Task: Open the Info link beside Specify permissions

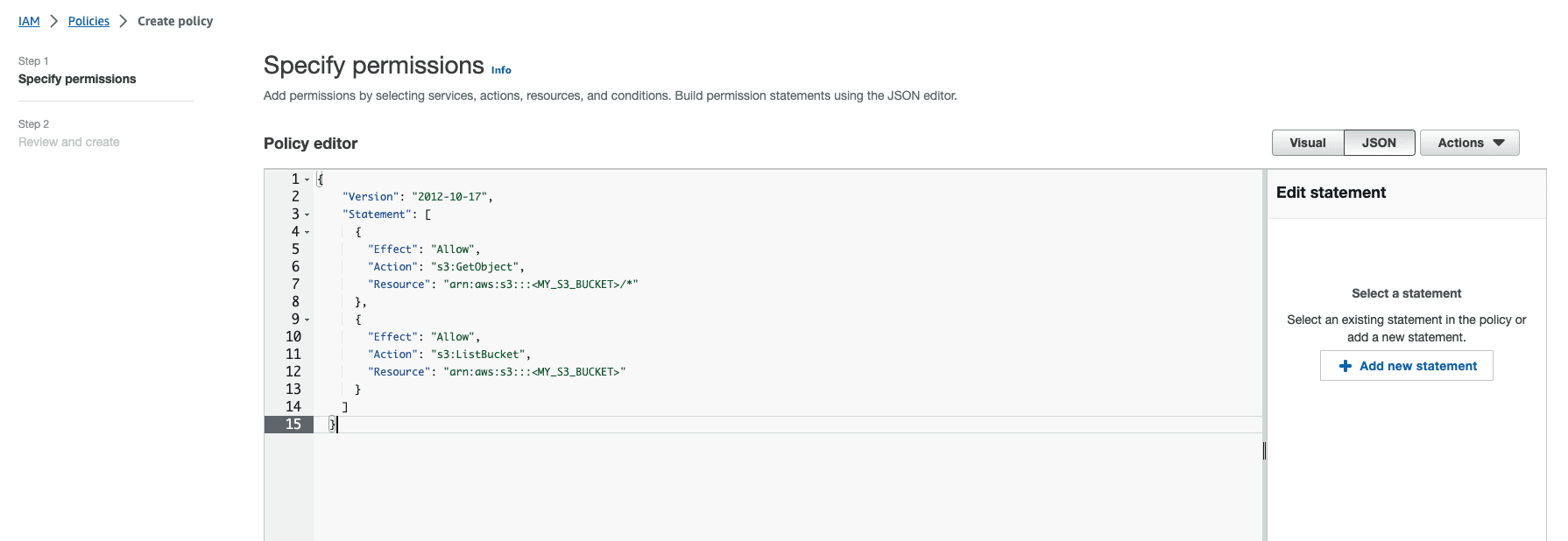Action: pyautogui.click(x=501, y=70)
